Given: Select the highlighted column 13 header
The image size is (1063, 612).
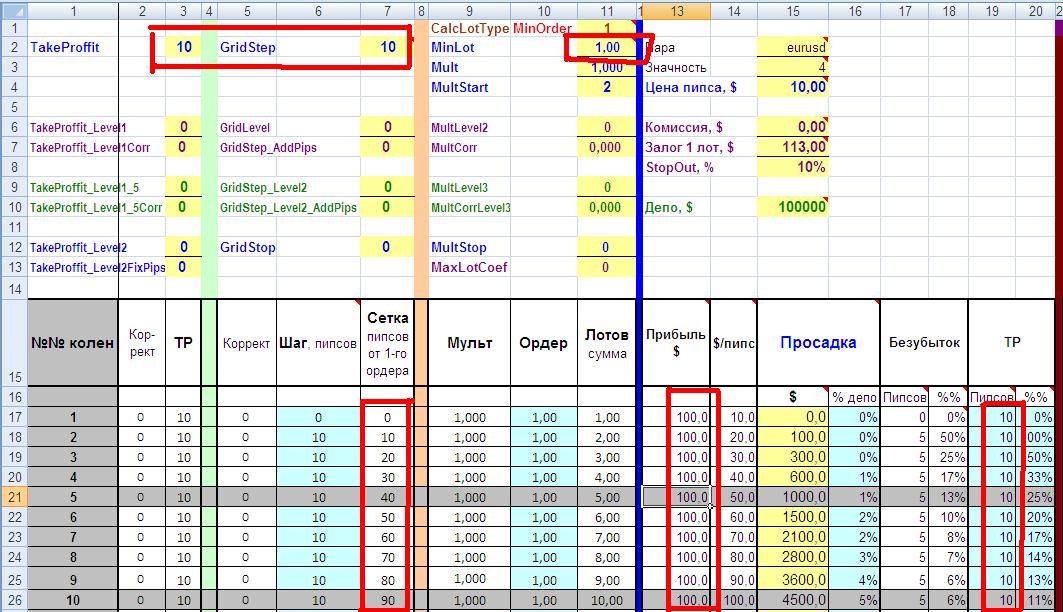Looking at the screenshot, I should point(677,11).
